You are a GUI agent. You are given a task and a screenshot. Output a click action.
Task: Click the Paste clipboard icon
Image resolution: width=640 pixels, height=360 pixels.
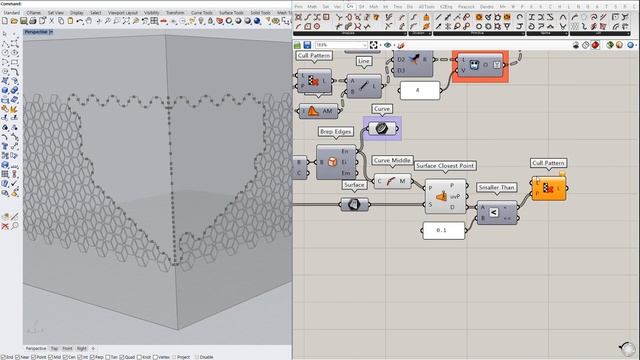70,21
